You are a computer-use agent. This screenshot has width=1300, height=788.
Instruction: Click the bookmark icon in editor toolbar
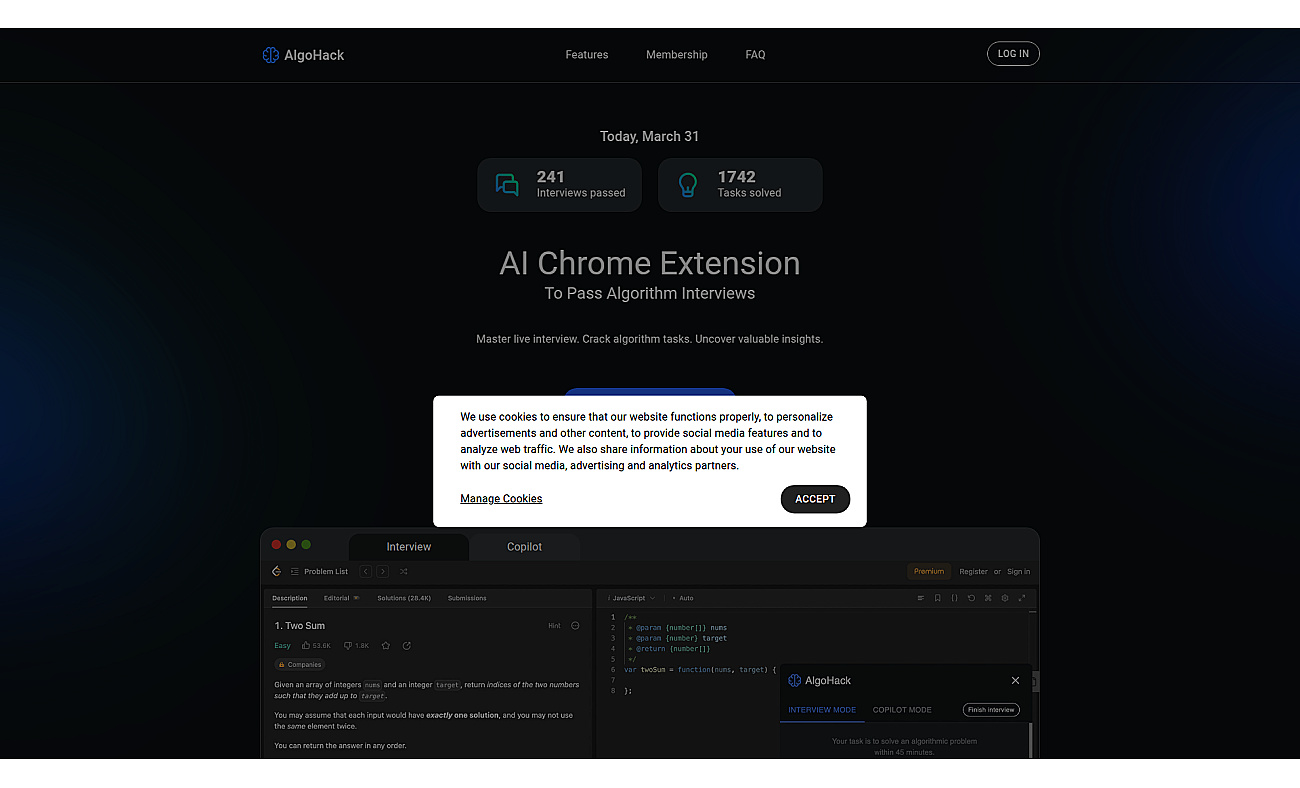click(937, 598)
